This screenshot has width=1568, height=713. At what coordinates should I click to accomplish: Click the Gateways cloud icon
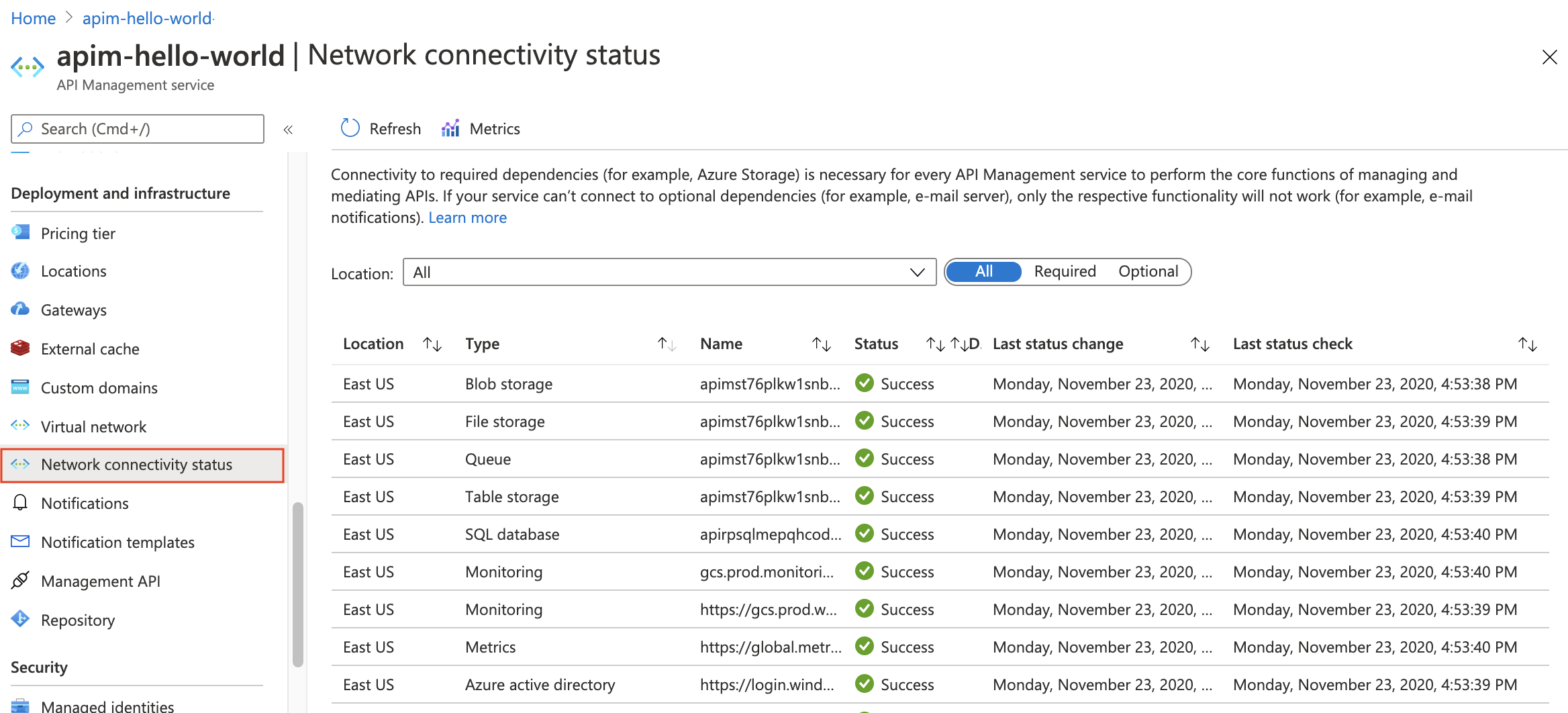click(20, 310)
